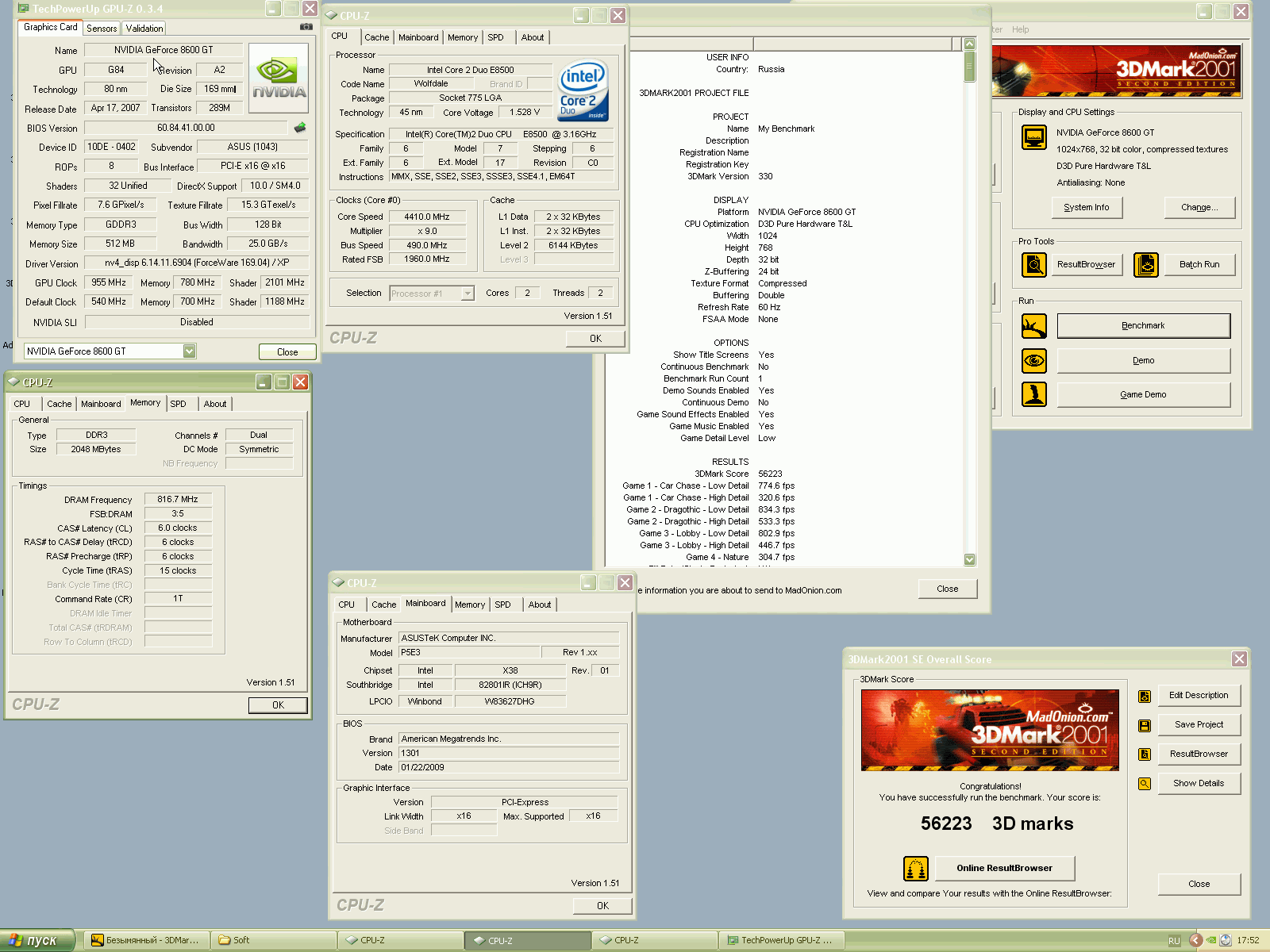Click the project details scrollbar down arrow
This screenshot has height=952, width=1270.
[x=969, y=559]
